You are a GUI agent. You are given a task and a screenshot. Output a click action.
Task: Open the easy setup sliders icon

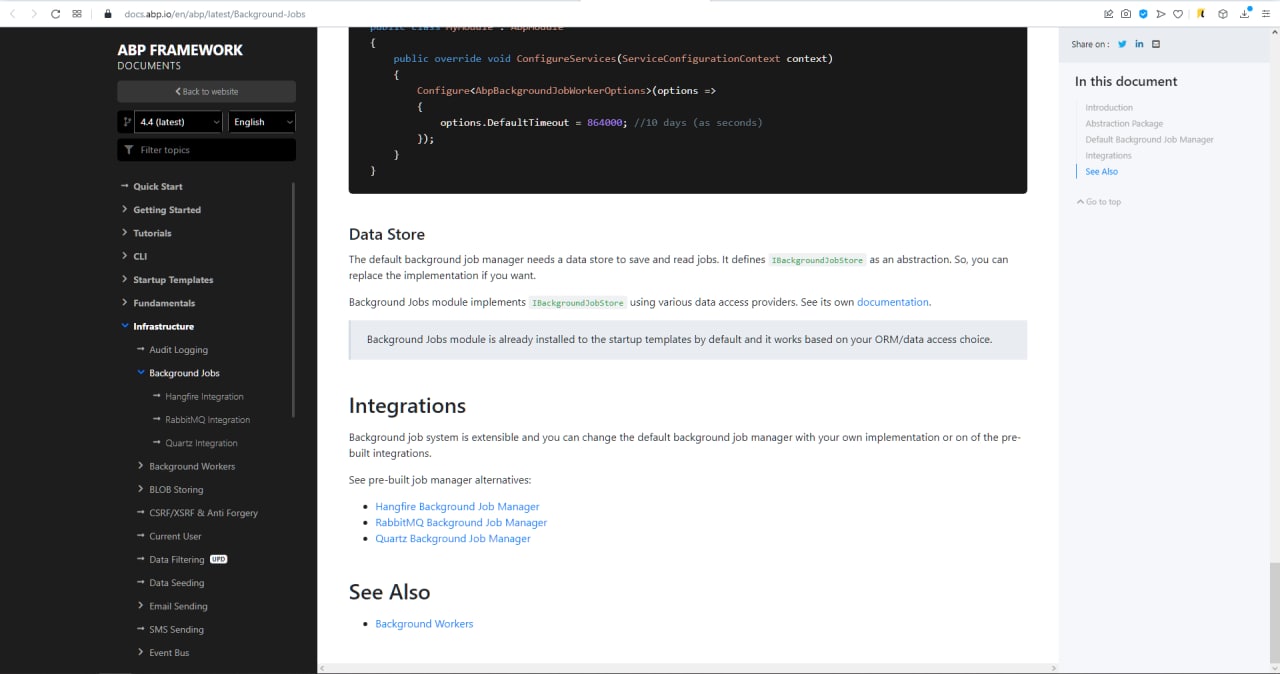coord(1266,14)
